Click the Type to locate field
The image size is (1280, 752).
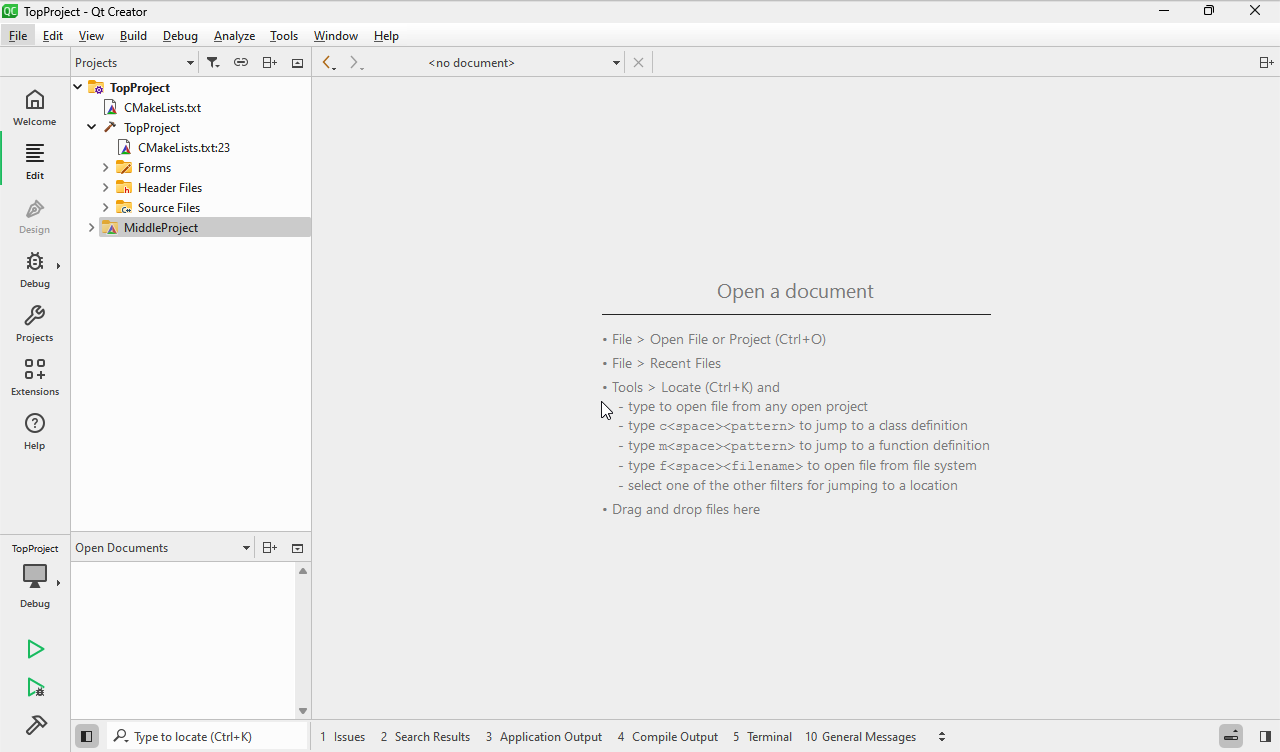click(x=215, y=737)
